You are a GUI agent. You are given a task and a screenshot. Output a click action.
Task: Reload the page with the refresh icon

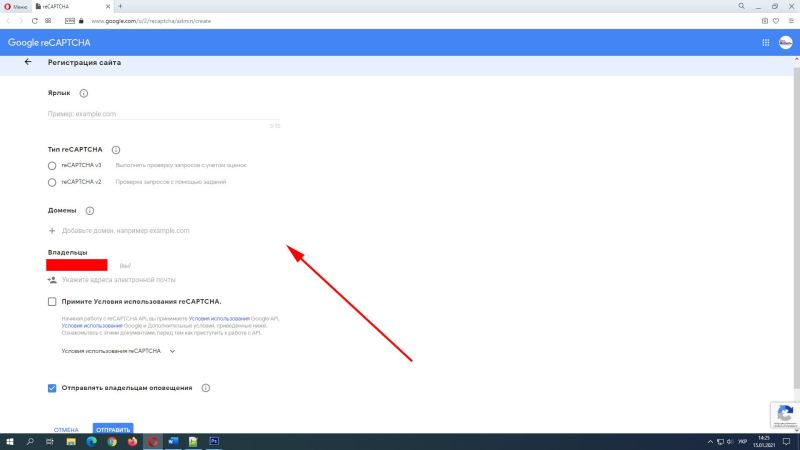pyautogui.click(x=35, y=21)
